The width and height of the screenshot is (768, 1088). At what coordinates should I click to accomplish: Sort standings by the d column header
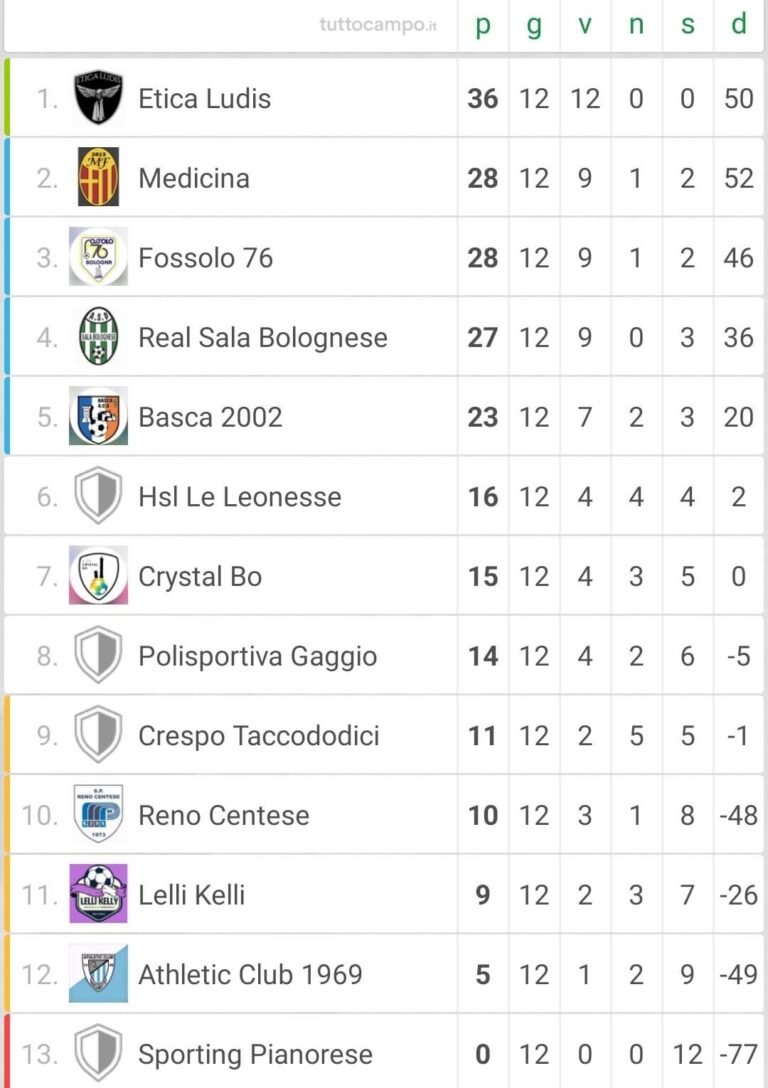739,24
